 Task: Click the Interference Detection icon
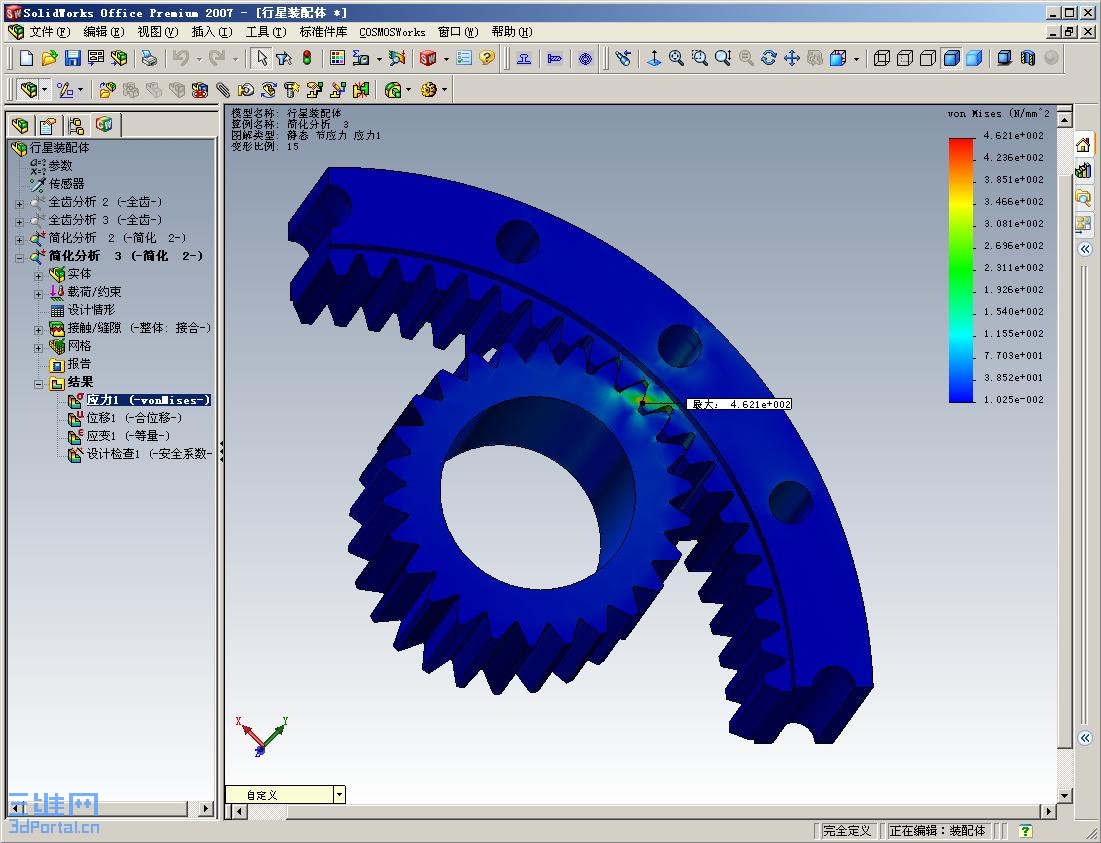pos(361,90)
